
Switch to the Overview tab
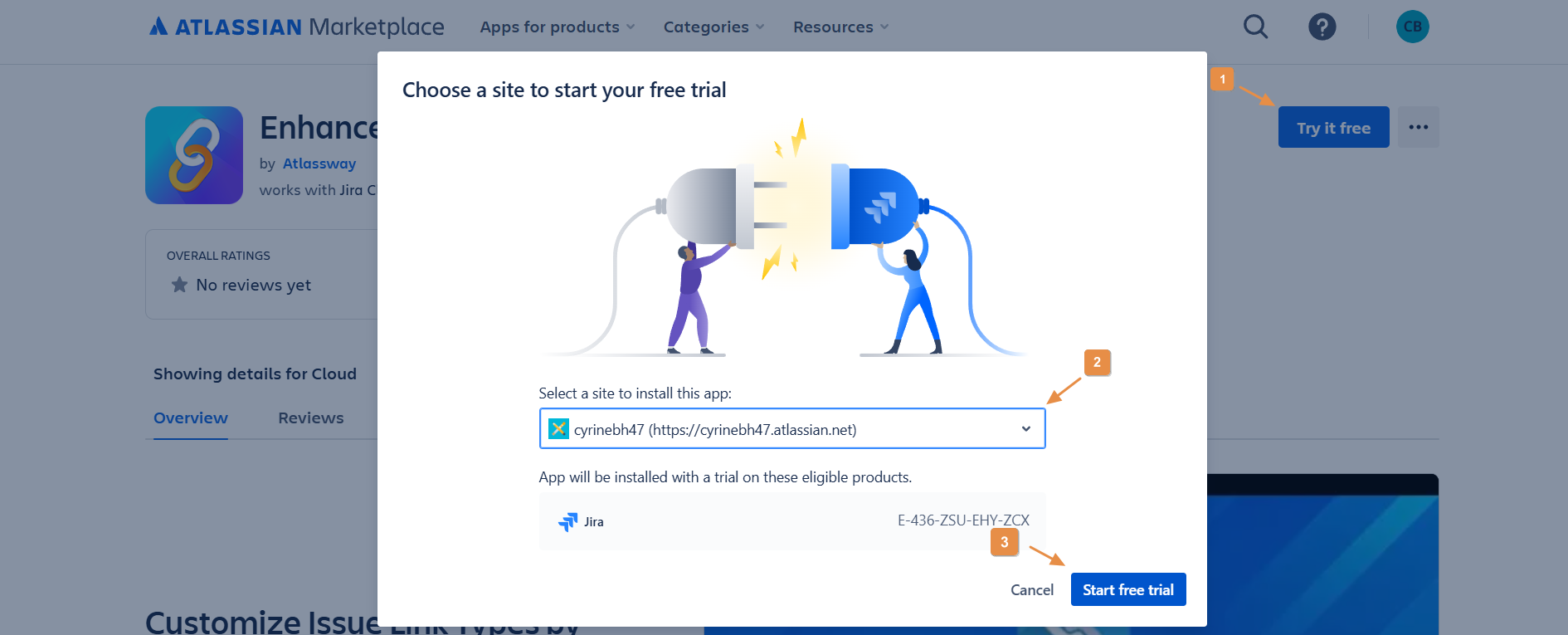click(191, 418)
